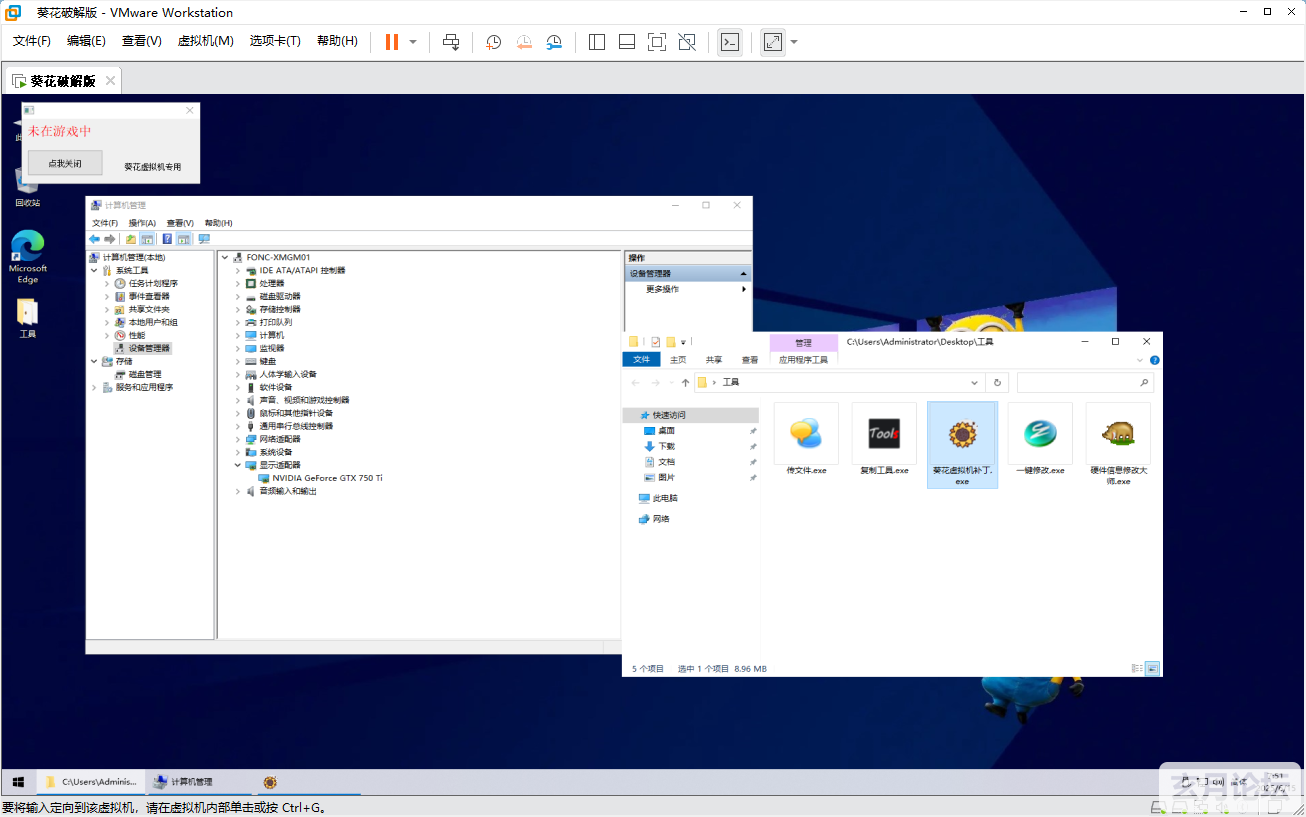Select 音频输入和输出 device category
This screenshot has height=817, width=1306.
click(x=288, y=491)
